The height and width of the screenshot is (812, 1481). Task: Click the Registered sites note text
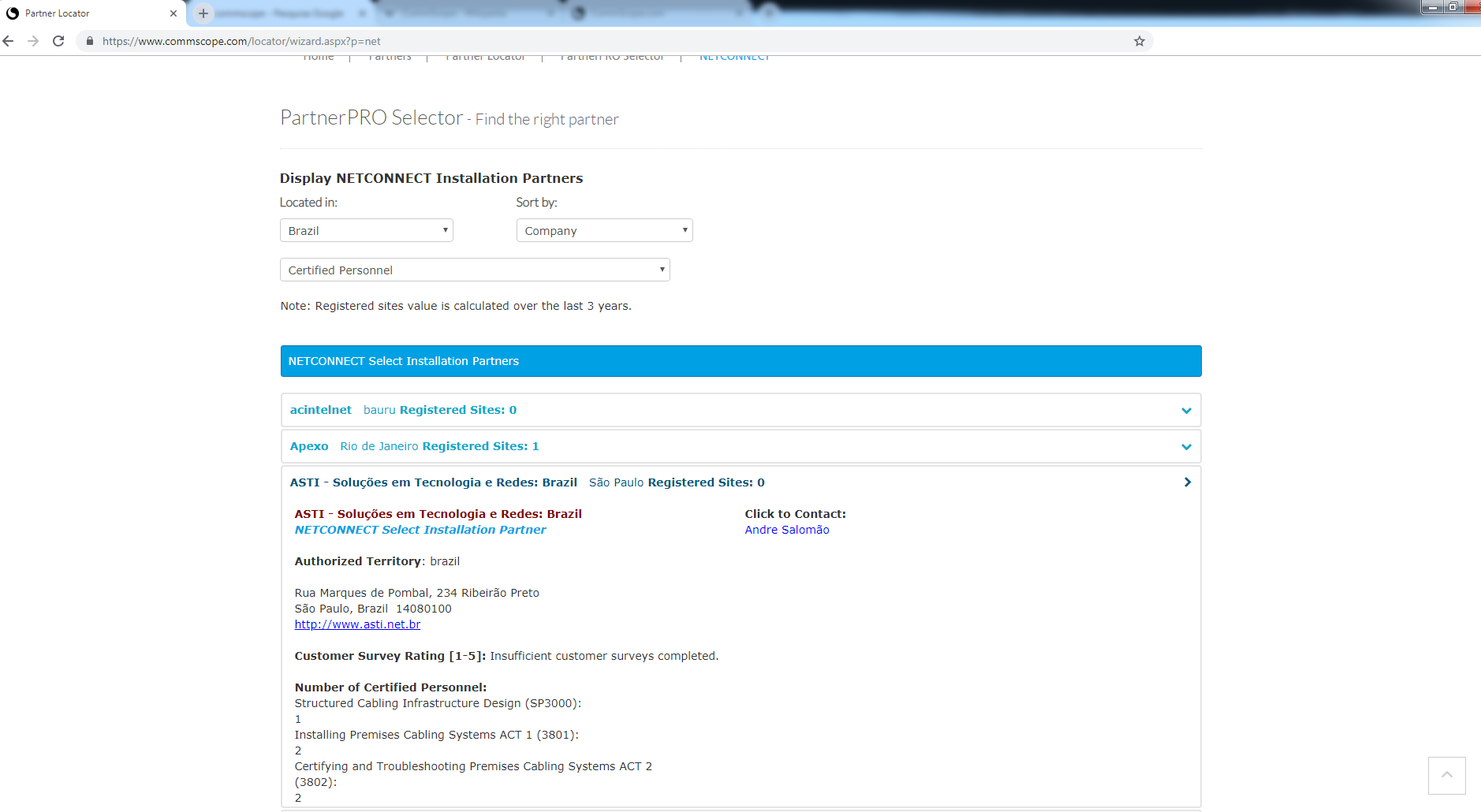pyautogui.click(x=456, y=306)
